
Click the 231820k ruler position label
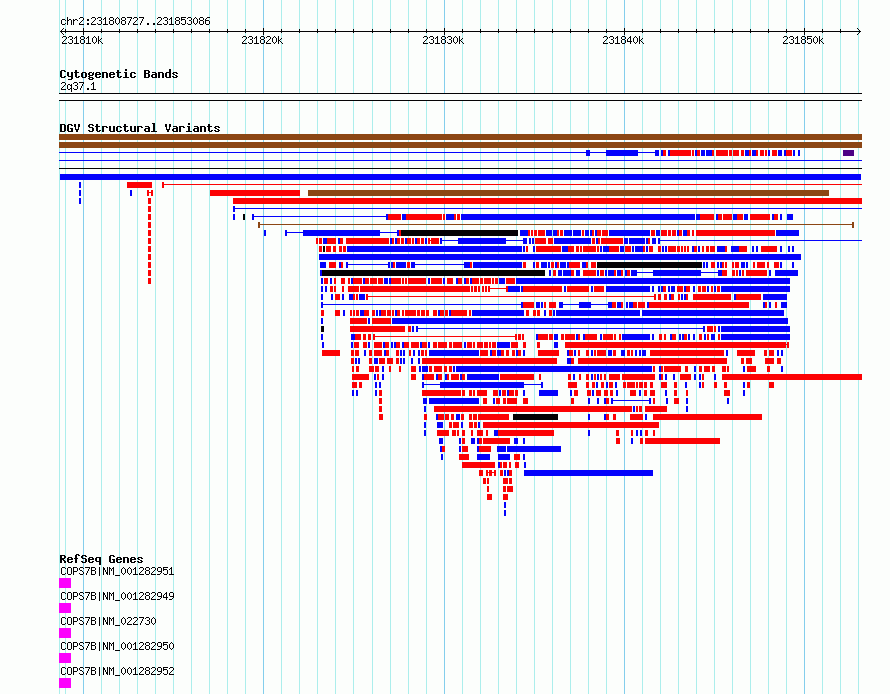coord(262,40)
